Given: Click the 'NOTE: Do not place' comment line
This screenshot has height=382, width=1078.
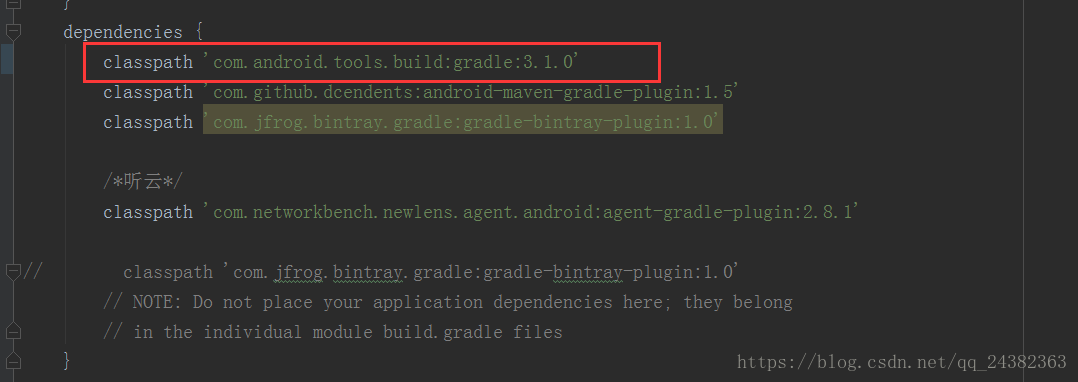Looking at the screenshot, I should (x=448, y=302).
